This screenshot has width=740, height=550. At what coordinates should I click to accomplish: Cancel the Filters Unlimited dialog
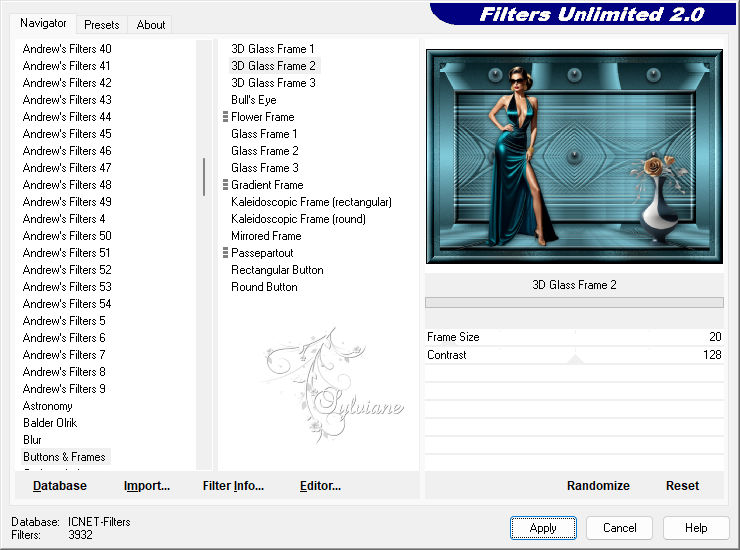[x=620, y=527]
